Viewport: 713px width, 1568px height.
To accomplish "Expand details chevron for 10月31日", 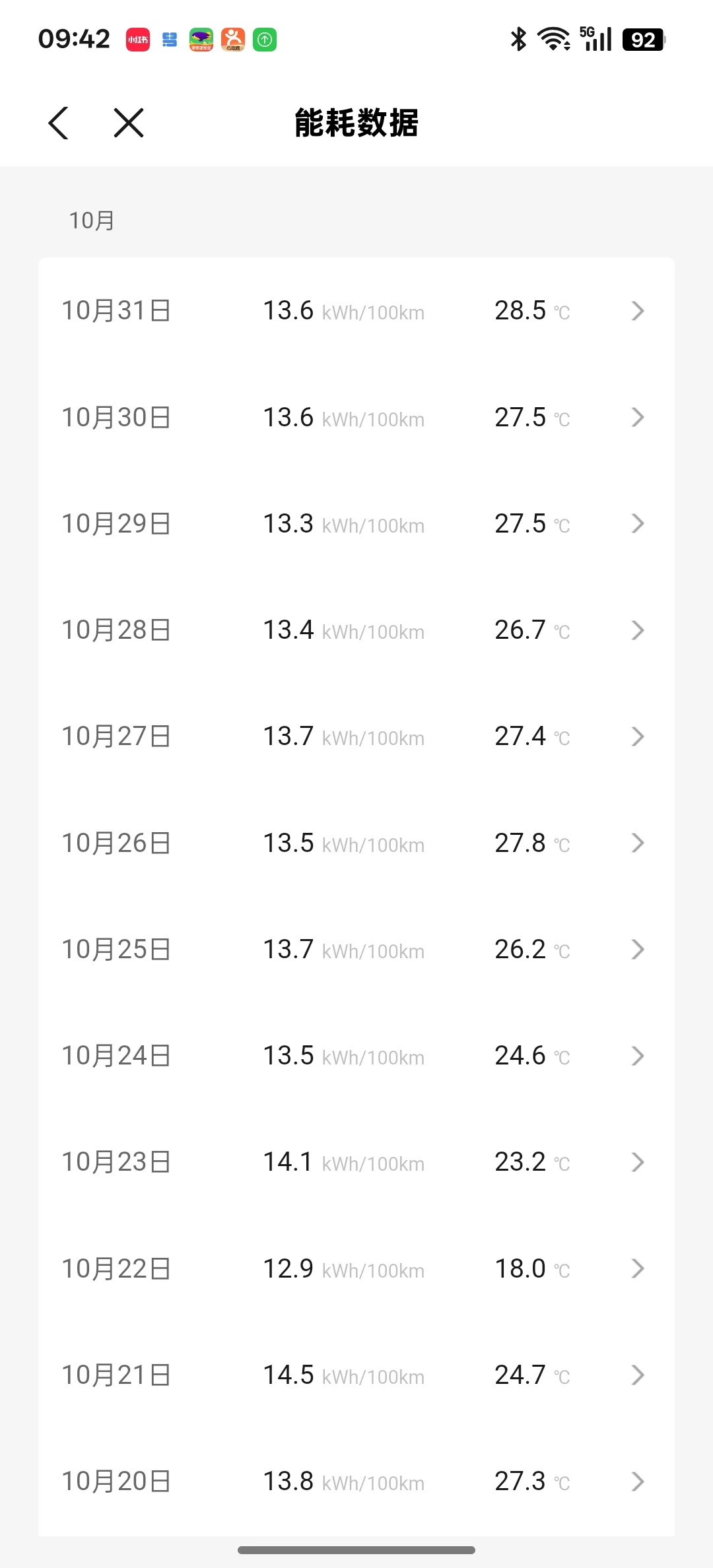I will pos(637,311).
